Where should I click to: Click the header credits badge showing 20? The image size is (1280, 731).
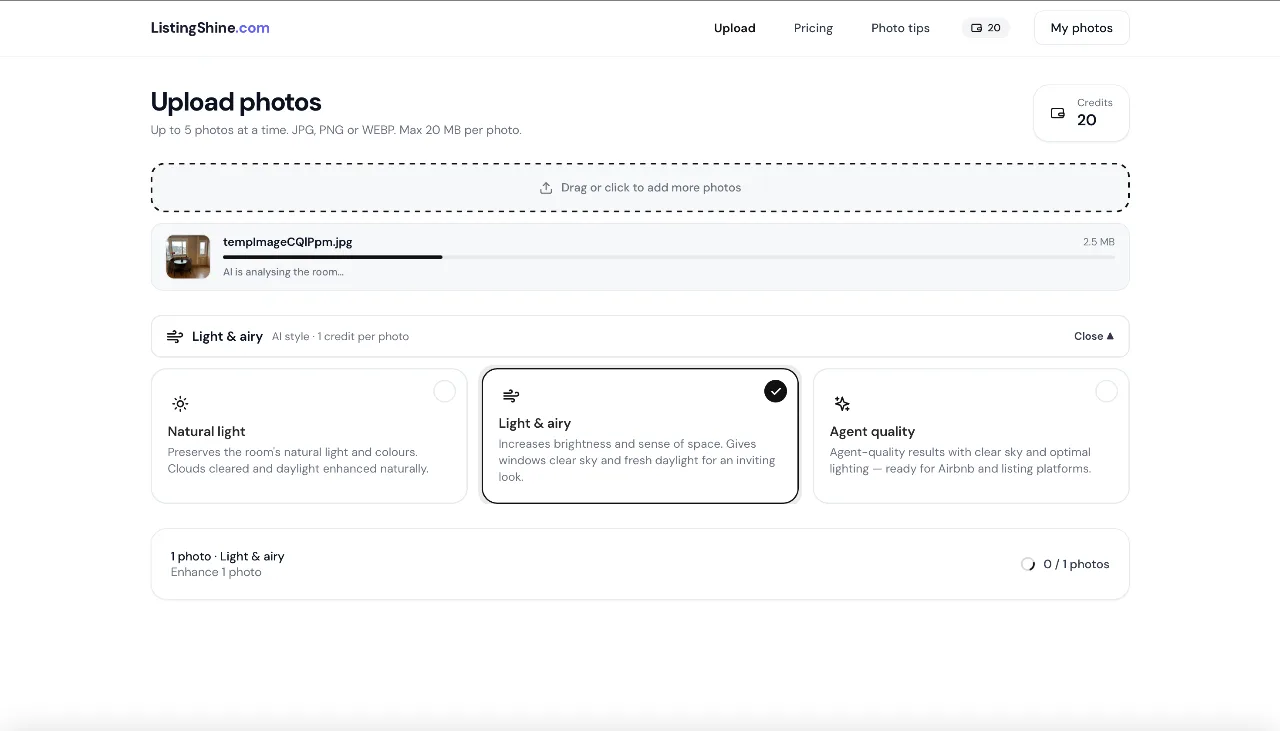click(986, 28)
